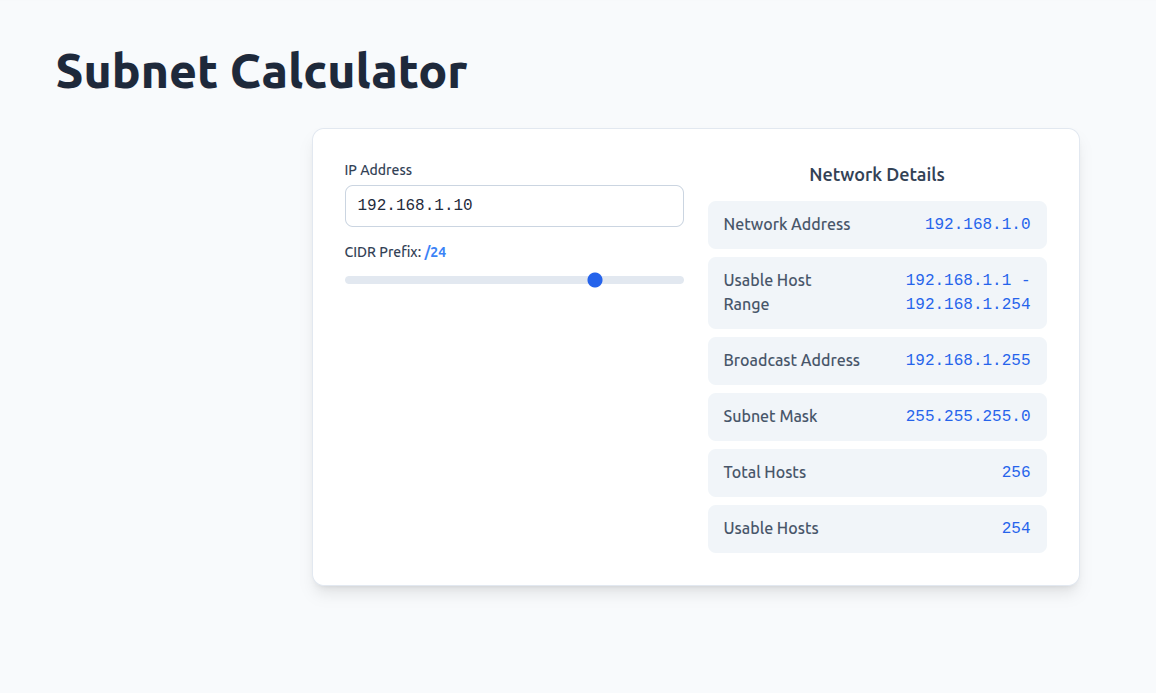The image size is (1156, 693).
Task: Click the usable host range value
Action: pyautogui.click(x=967, y=292)
